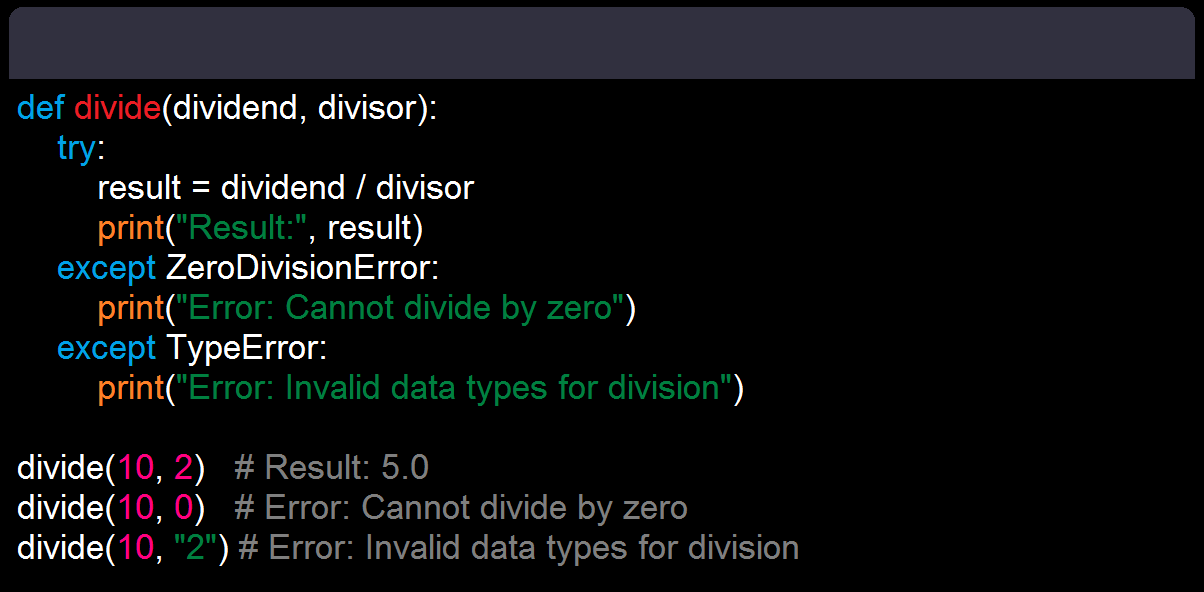The image size is (1204, 592).
Task: Click the green "2" string argument
Action: click(x=196, y=548)
